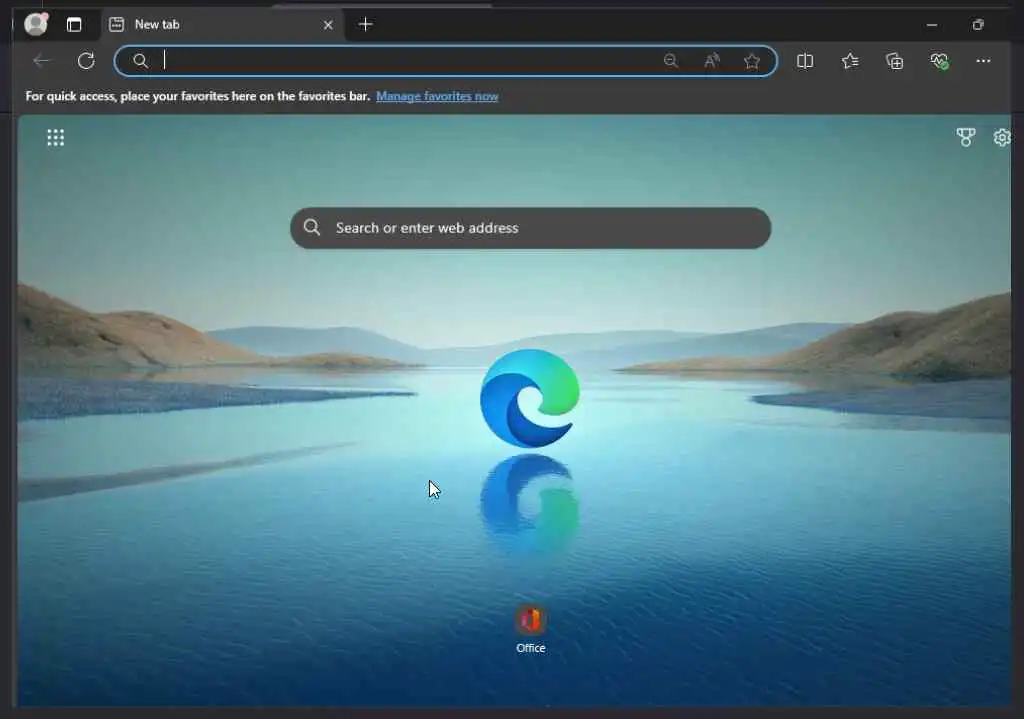Open the profile avatar menu
The height and width of the screenshot is (719, 1024).
point(36,24)
